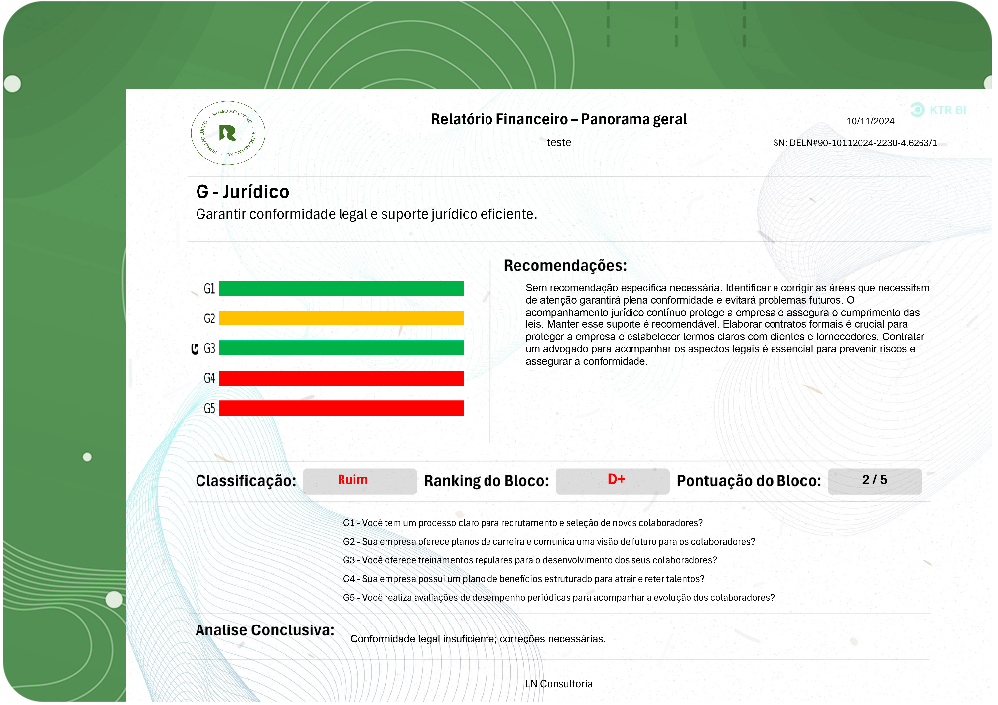998x705 pixels.
Task: Click the 'Recomendações:' heading
Action: point(565,265)
